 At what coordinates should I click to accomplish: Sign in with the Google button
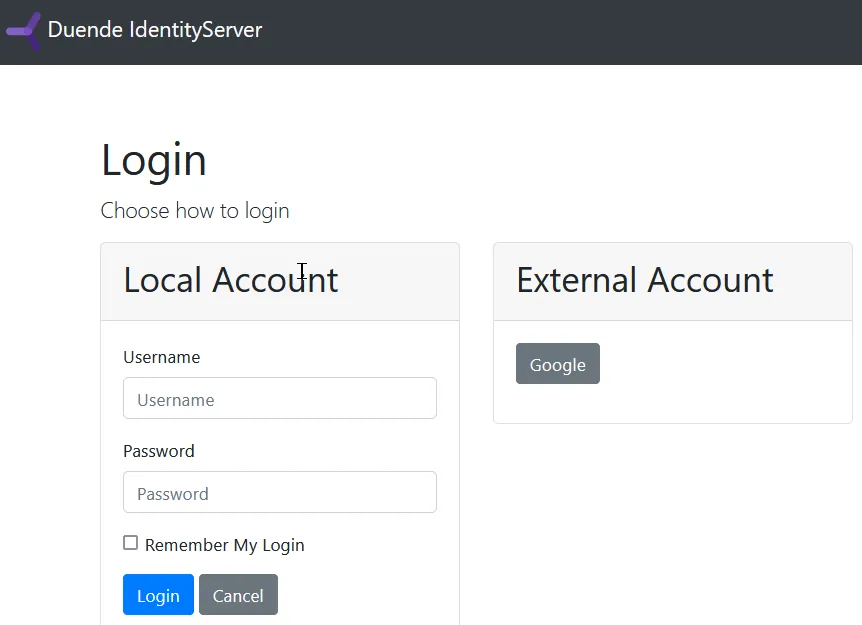click(557, 363)
